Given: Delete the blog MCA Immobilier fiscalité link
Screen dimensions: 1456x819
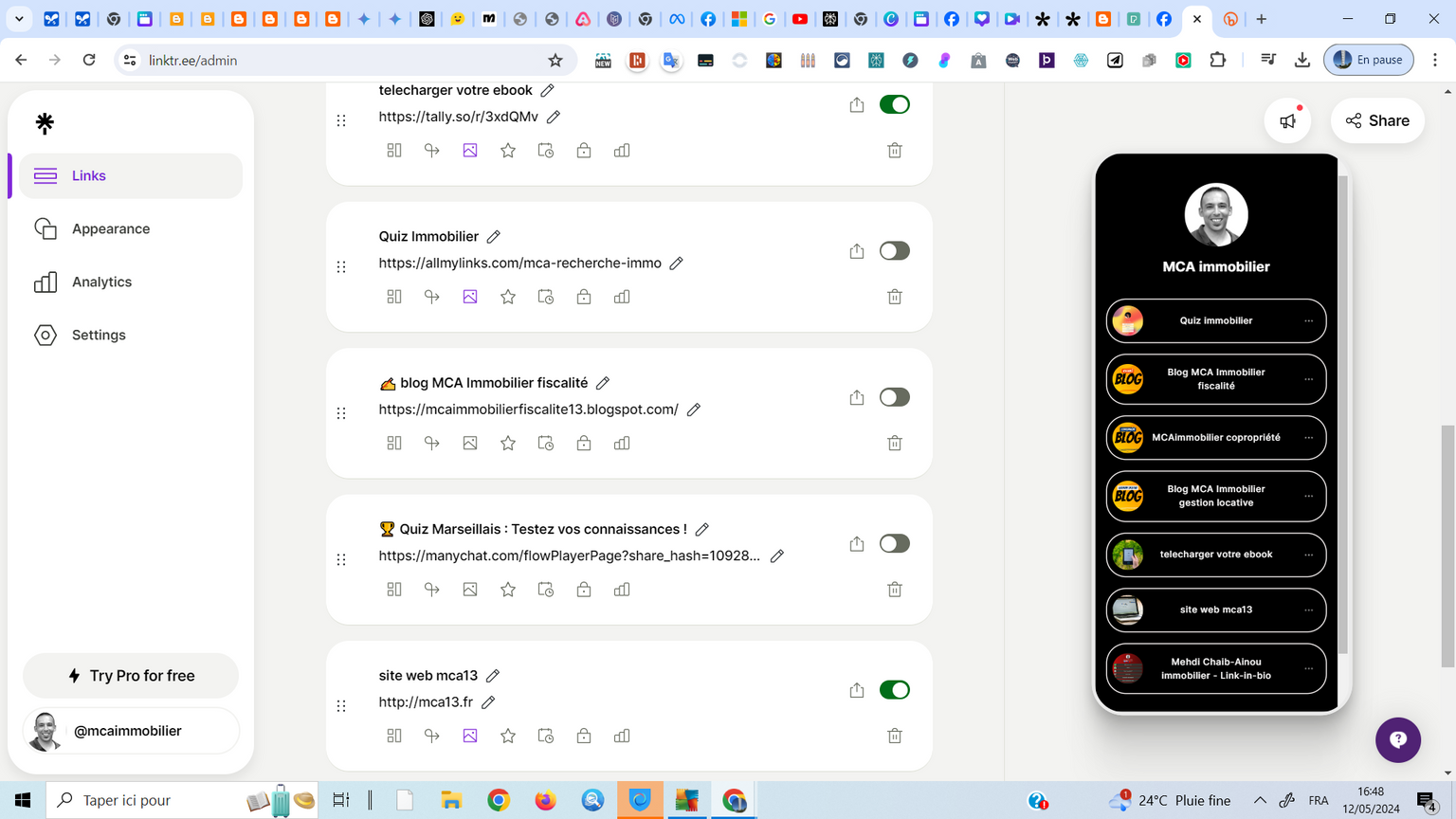Looking at the screenshot, I should (894, 443).
